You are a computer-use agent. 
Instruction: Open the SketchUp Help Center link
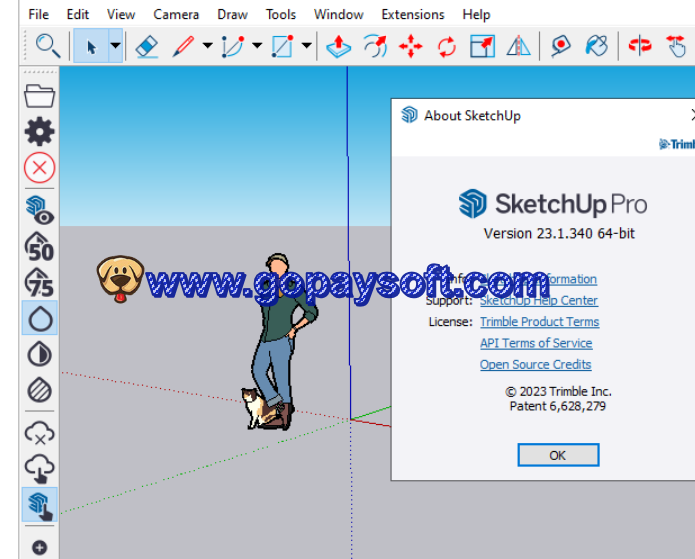tap(539, 301)
